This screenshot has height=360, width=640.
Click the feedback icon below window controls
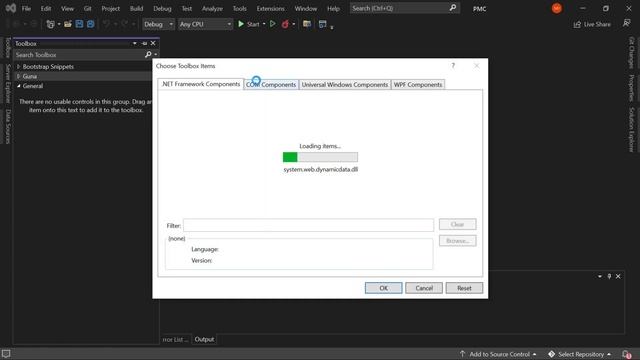627,24
